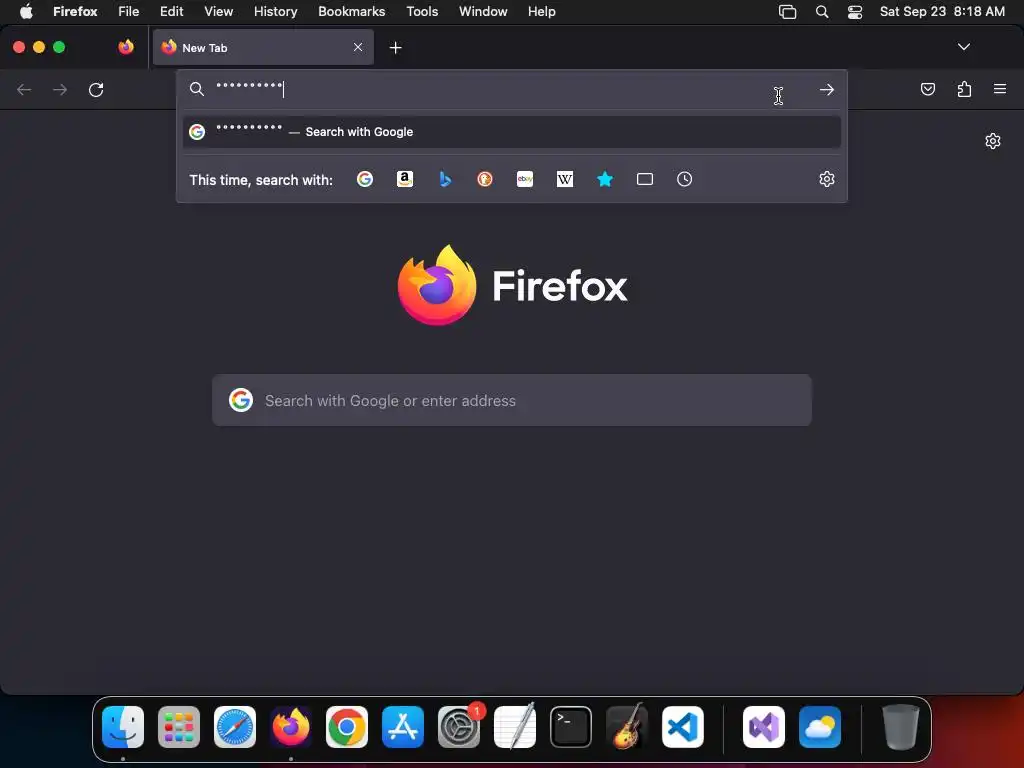This screenshot has height=768, width=1024.
Task: Open the Edit menu
Action: tap(172, 11)
